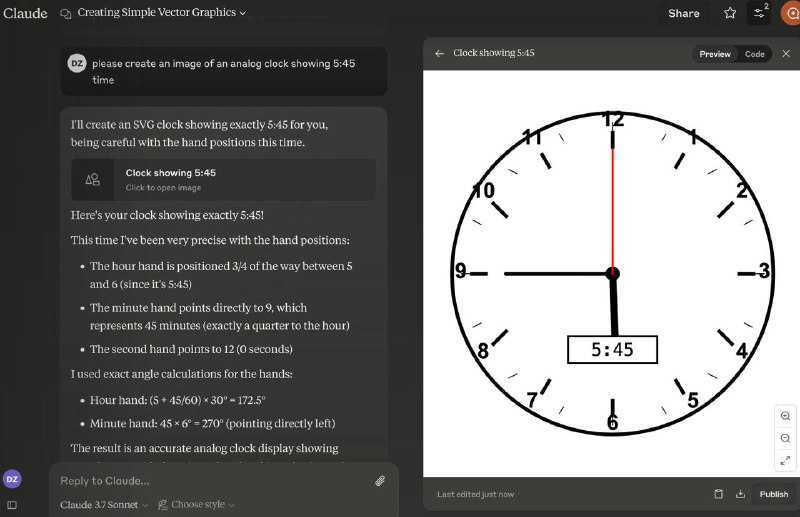Switch to Code view
Image resolution: width=800 pixels, height=517 pixels.
pyautogui.click(x=755, y=54)
